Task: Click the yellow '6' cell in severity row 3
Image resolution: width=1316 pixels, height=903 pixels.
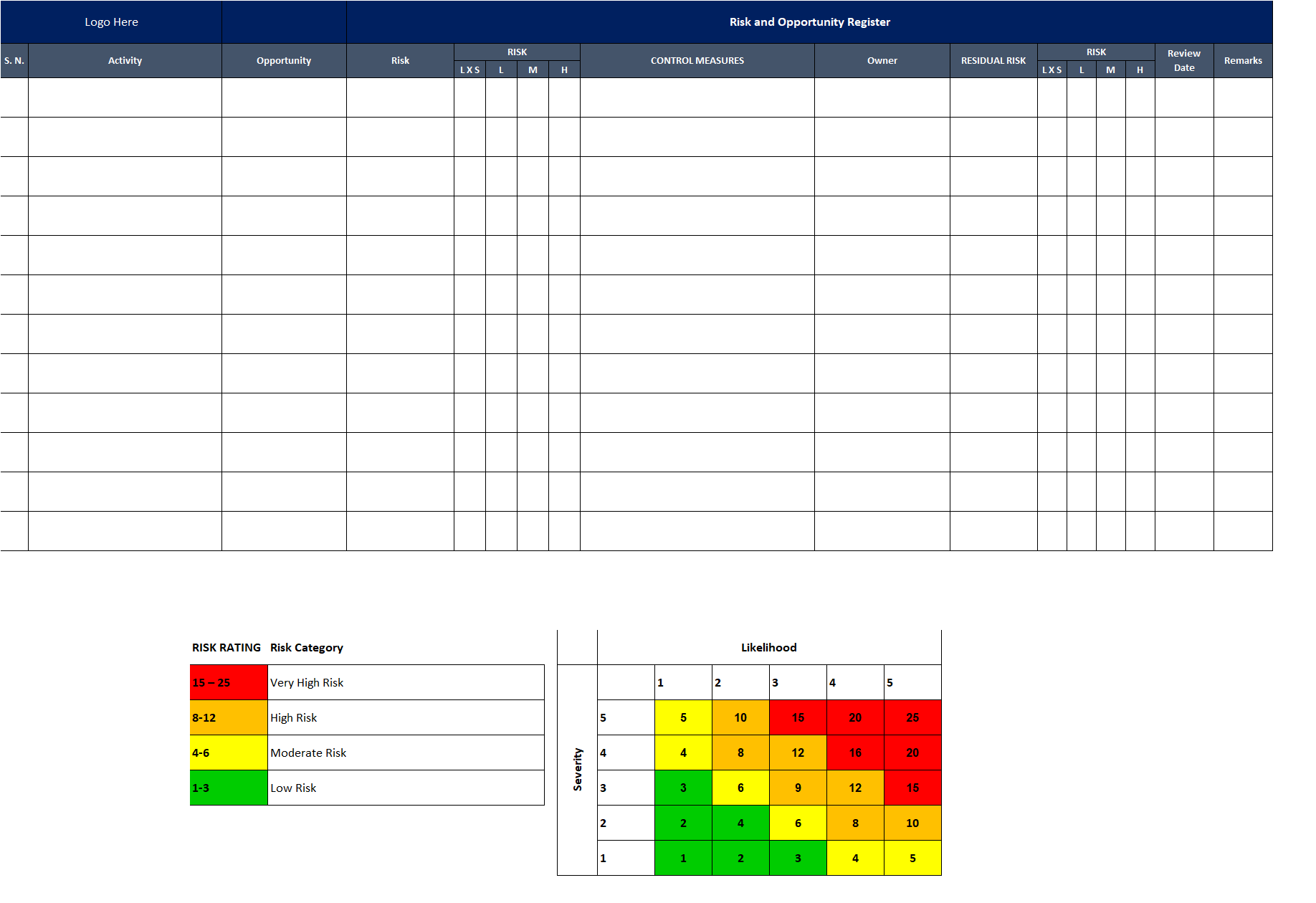Action: [x=740, y=788]
